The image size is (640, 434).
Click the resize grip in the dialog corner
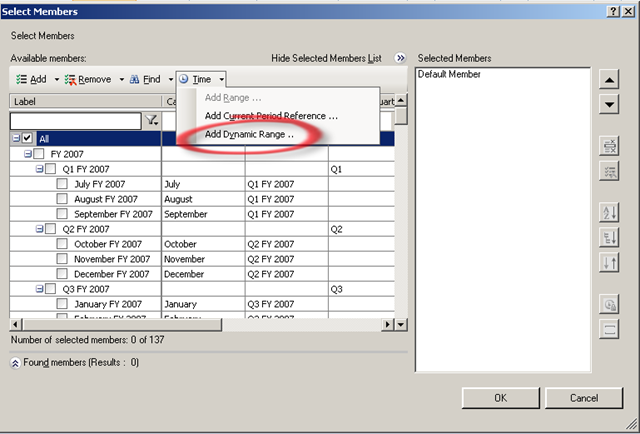[631, 425]
